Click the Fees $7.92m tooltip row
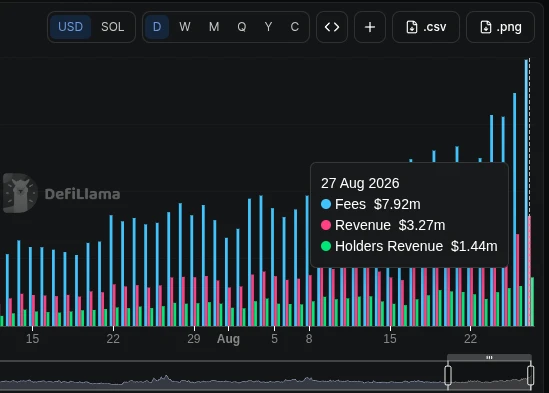Screen dimensions: 549x393 point(371,204)
